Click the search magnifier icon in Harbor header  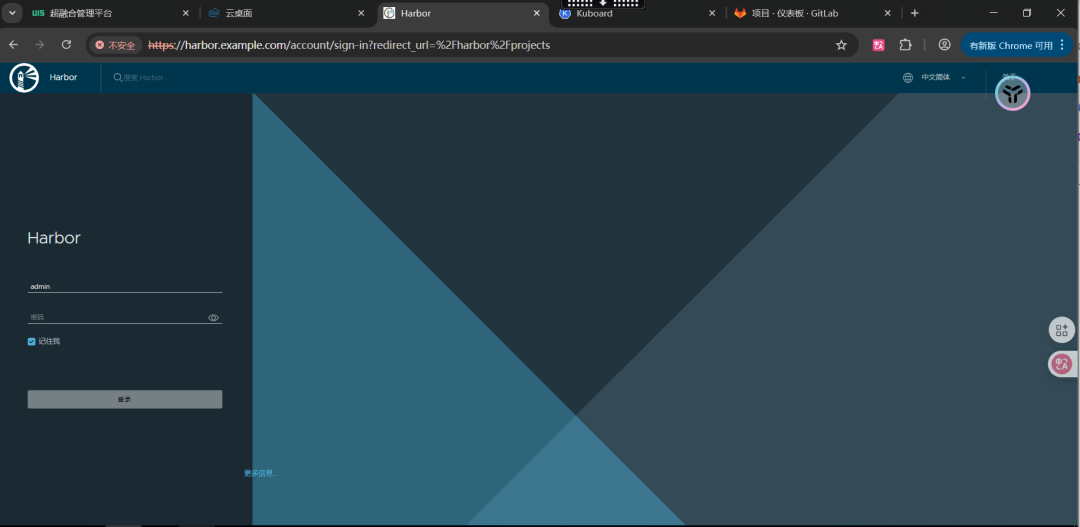(x=118, y=78)
